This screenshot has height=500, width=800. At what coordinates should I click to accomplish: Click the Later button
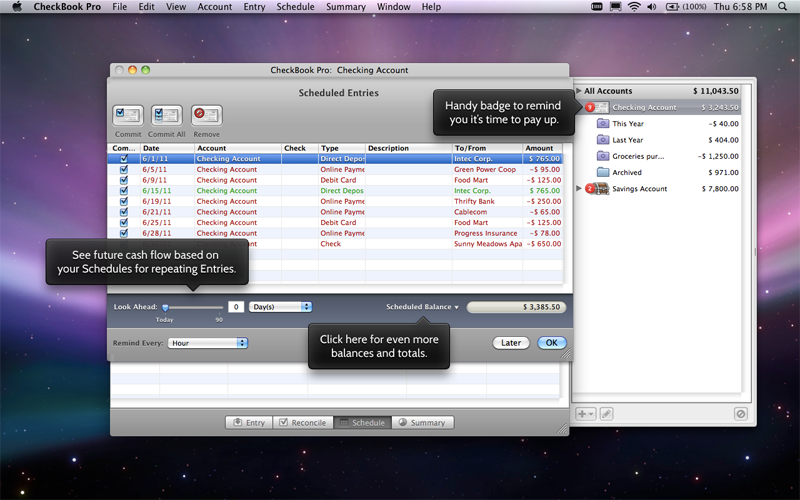pyautogui.click(x=511, y=343)
